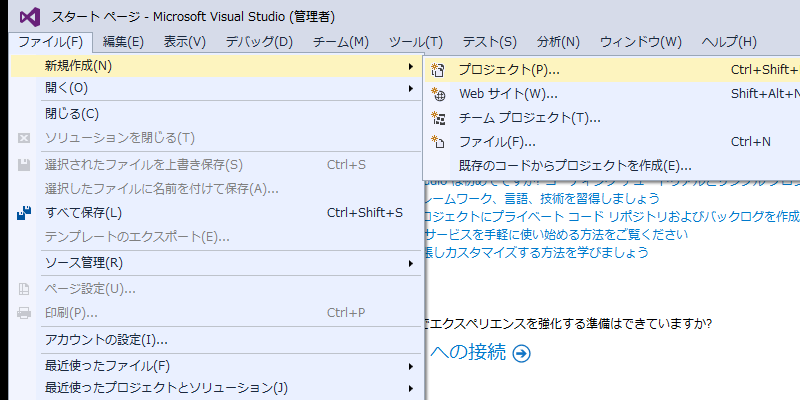Click the close solution X icon

(x=24, y=138)
